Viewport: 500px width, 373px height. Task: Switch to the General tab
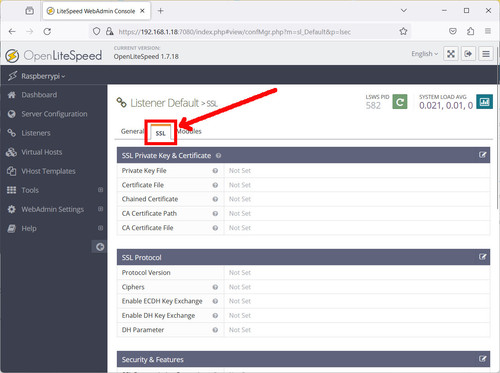[132, 131]
